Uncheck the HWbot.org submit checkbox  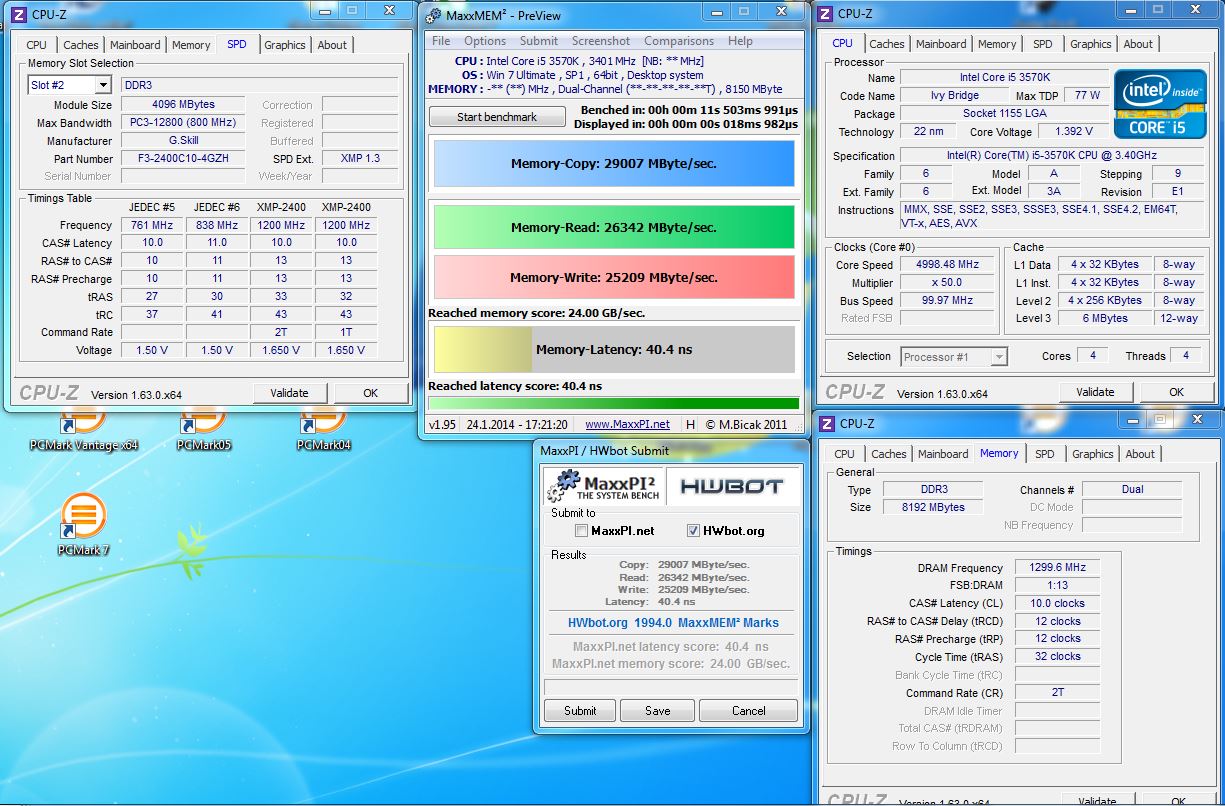click(x=693, y=531)
